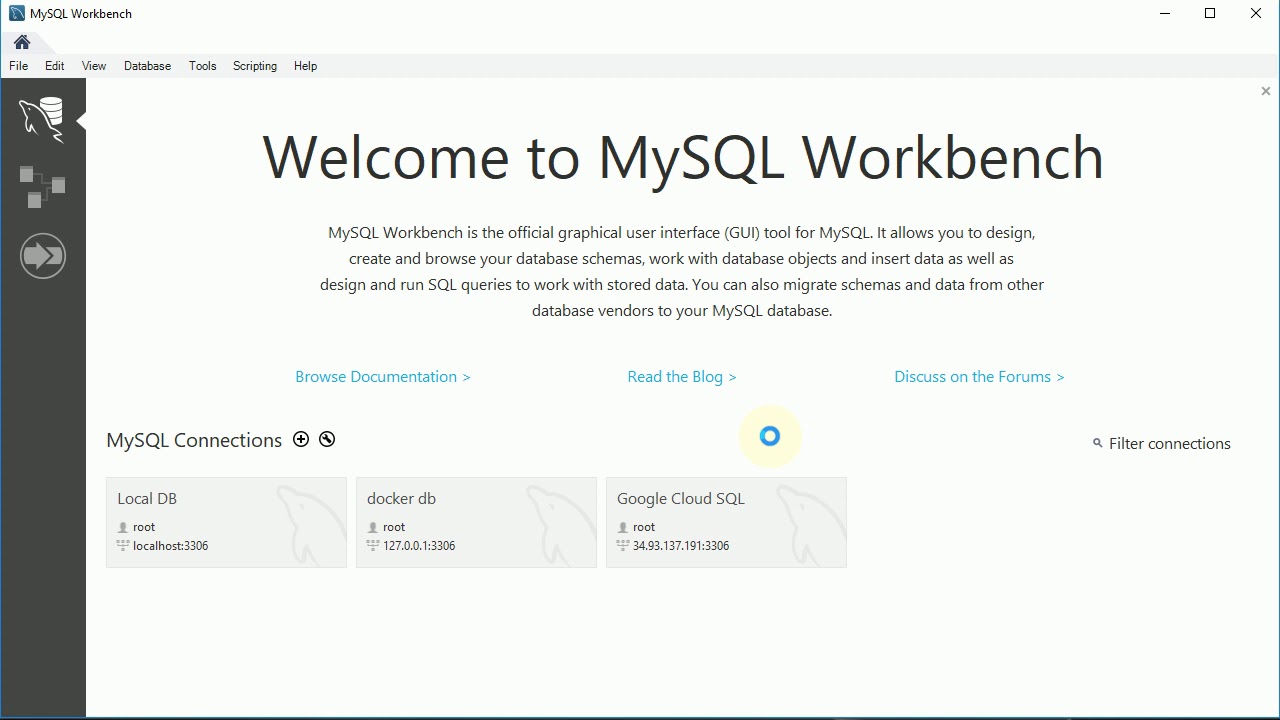
Task: Click the user icon on Google Cloud SQL tile
Action: coord(623,527)
